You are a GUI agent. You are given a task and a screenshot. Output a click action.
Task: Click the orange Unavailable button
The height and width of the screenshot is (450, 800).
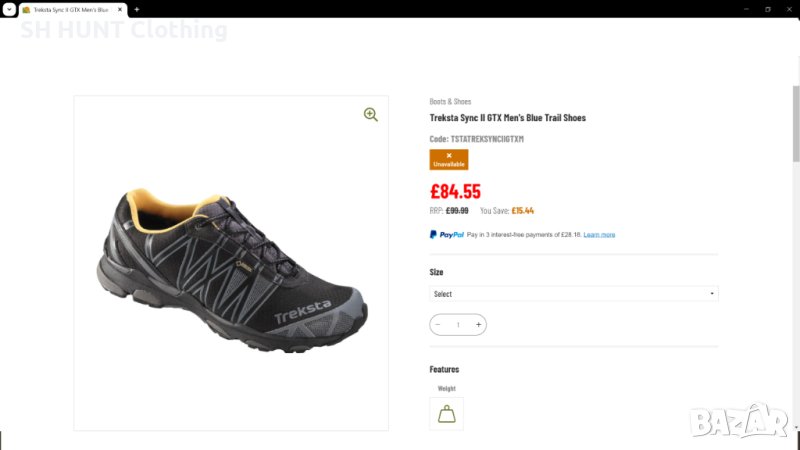[449, 159]
